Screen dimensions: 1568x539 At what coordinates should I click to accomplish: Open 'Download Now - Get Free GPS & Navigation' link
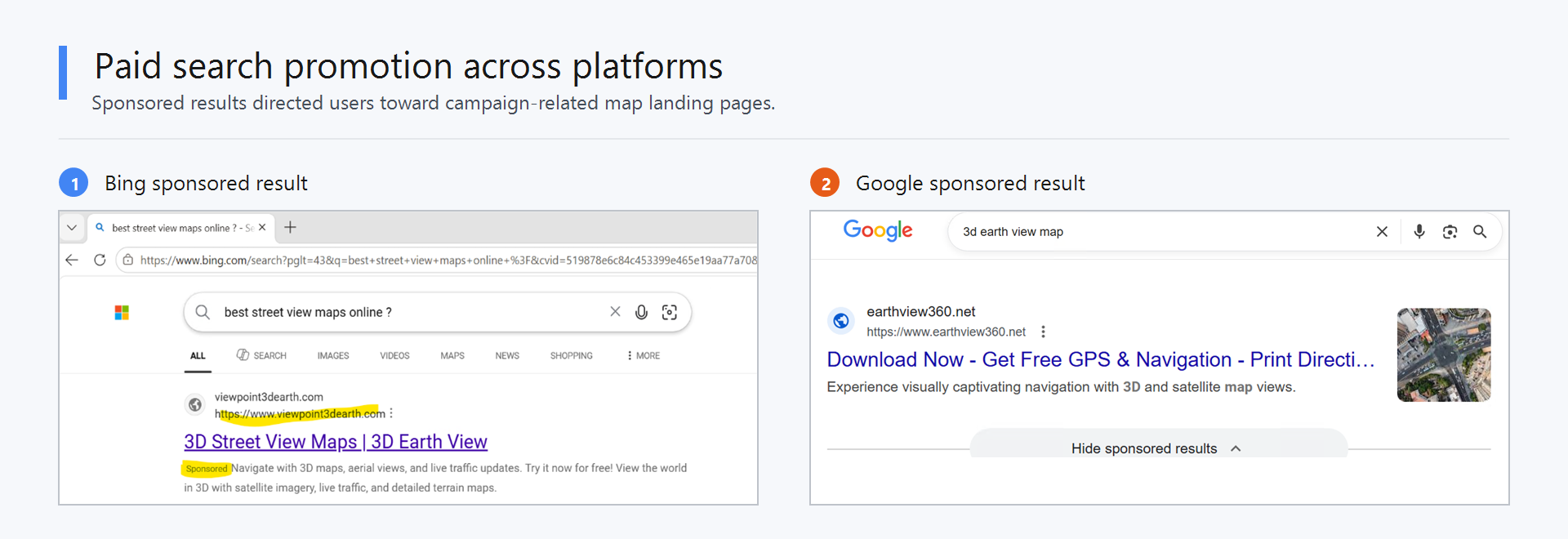click(1101, 359)
